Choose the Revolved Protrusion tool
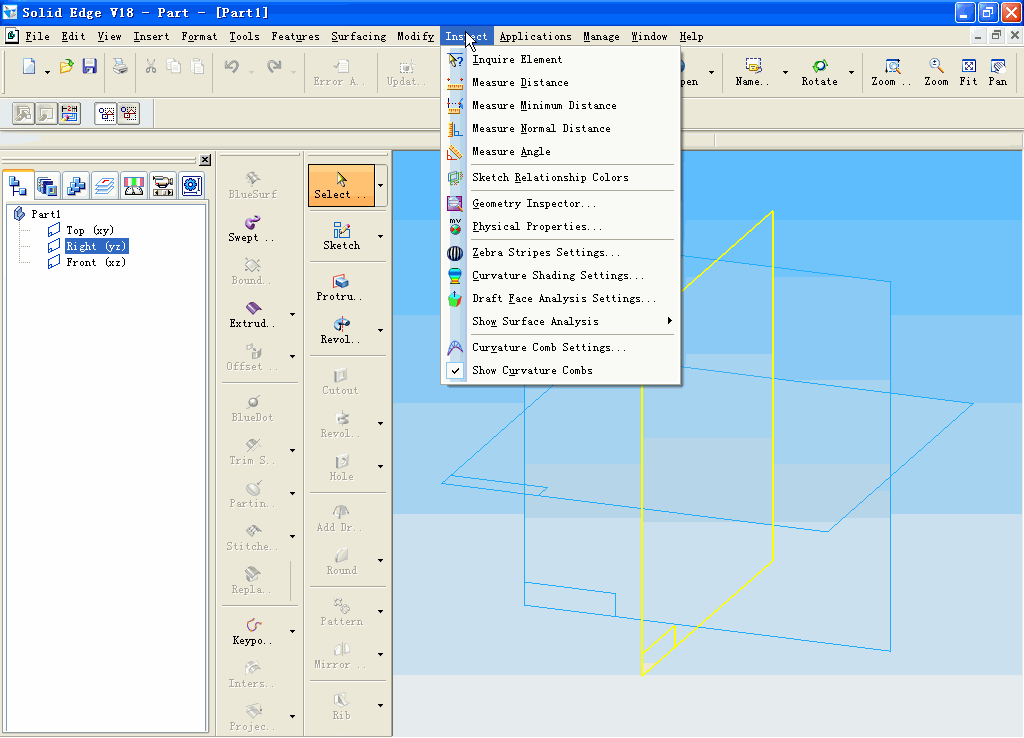The width and height of the screenshot is (1024, 738). pos(340,330)
